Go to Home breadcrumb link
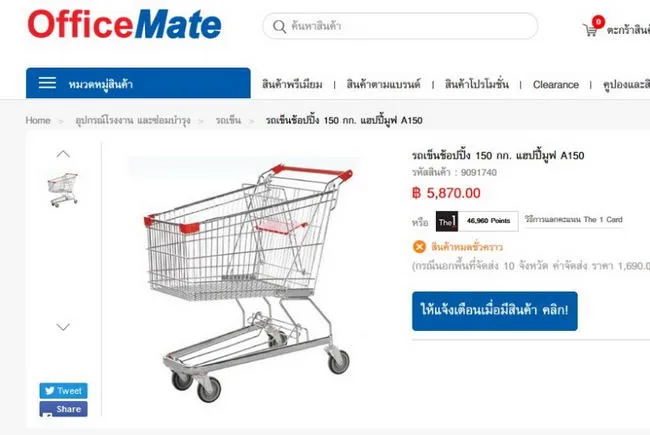The height and width of the screenshot is (435, 650). click(x=38, y=120)
